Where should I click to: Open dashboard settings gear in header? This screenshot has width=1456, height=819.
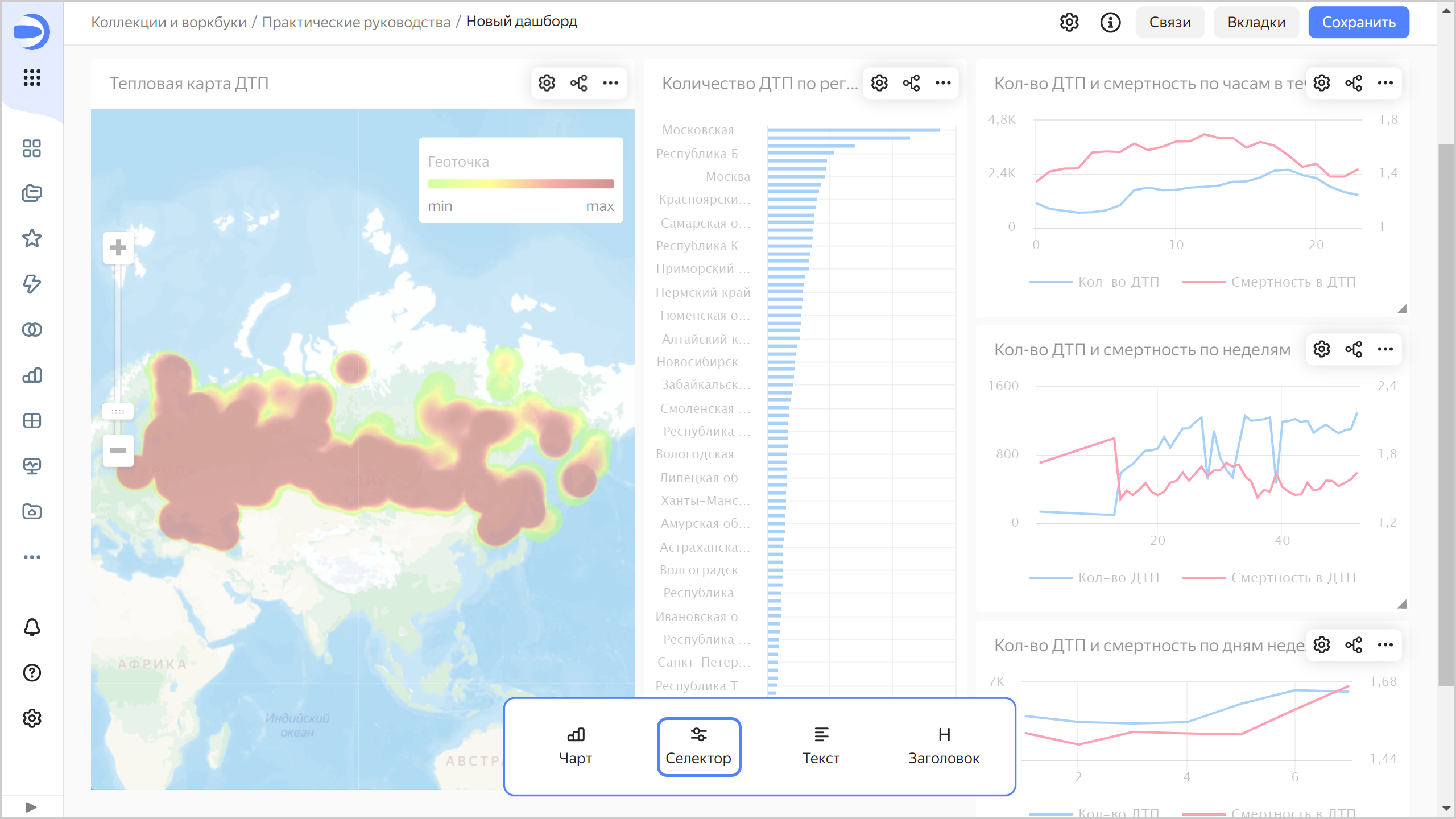tap(1069, 22)
